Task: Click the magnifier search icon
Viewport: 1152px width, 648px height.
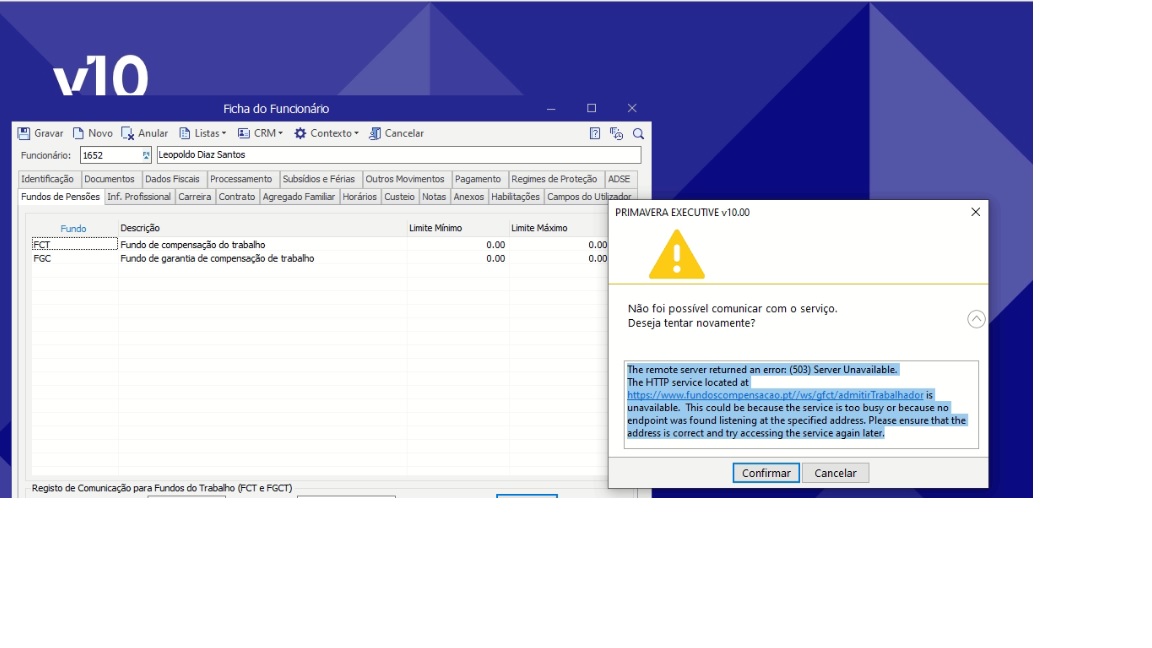Action: coord(638,133)
